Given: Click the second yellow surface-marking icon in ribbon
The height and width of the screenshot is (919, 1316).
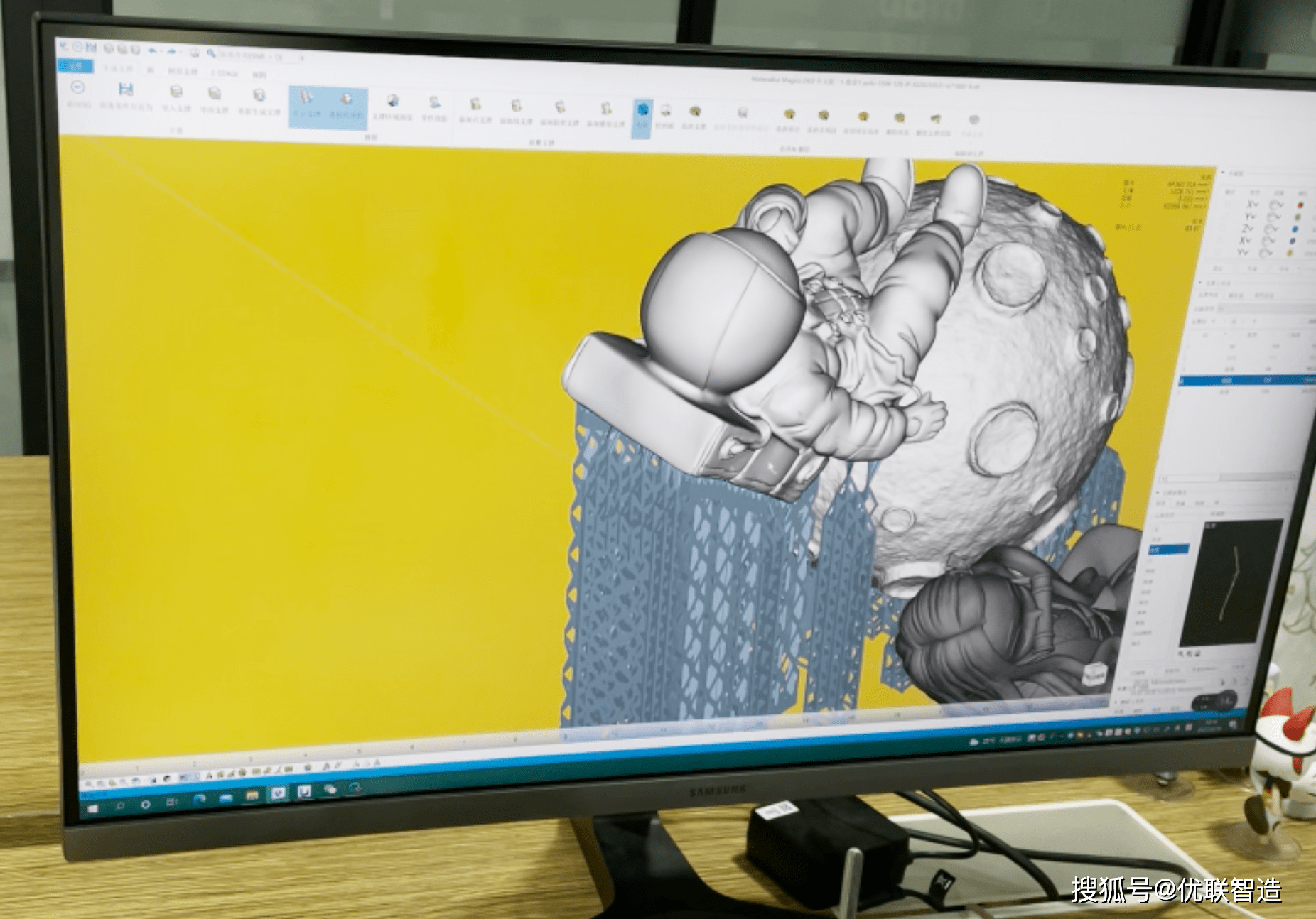Looking at the screenshot, I should click(x=823, y=114).
